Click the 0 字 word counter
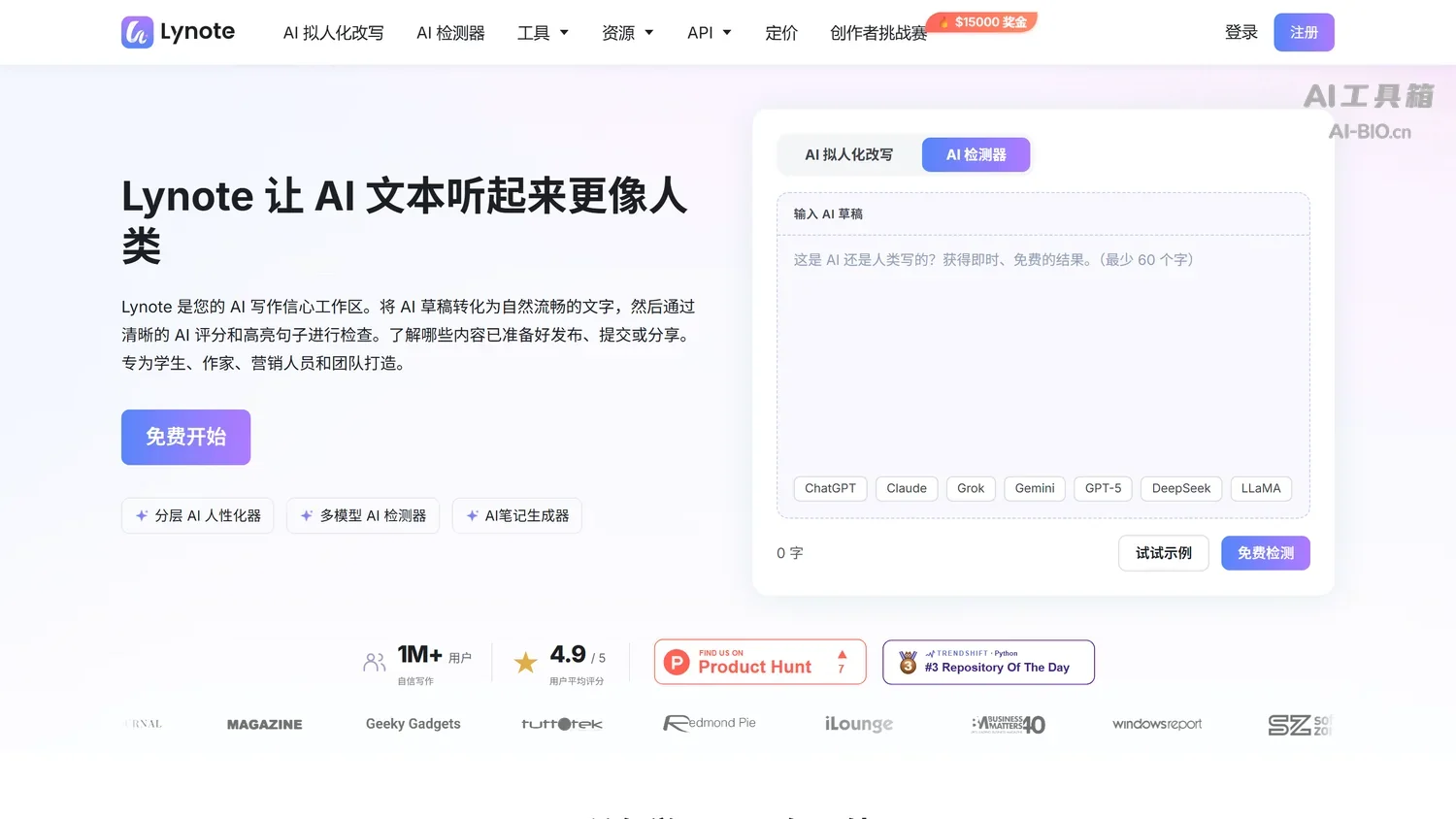The width and height of the screenshot is (1456, 819). point(790,553)
